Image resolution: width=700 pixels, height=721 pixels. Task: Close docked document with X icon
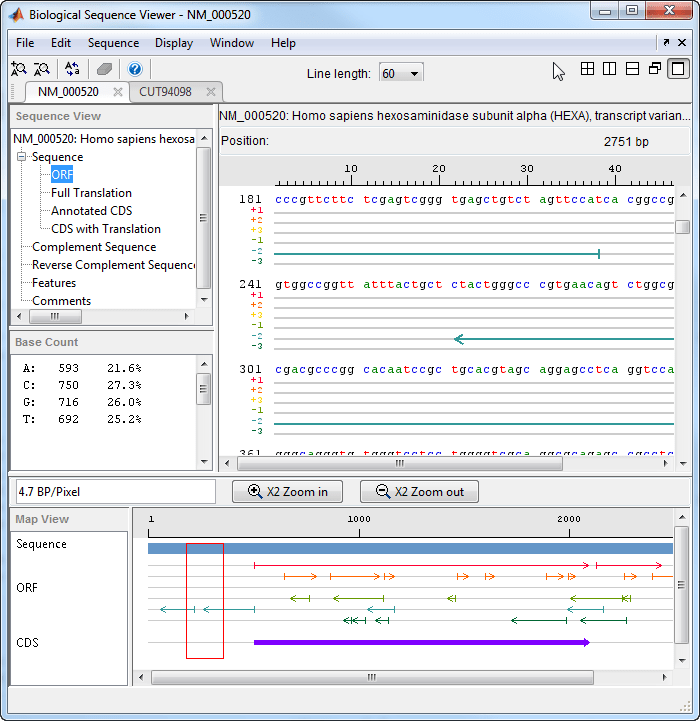(682, 42)
